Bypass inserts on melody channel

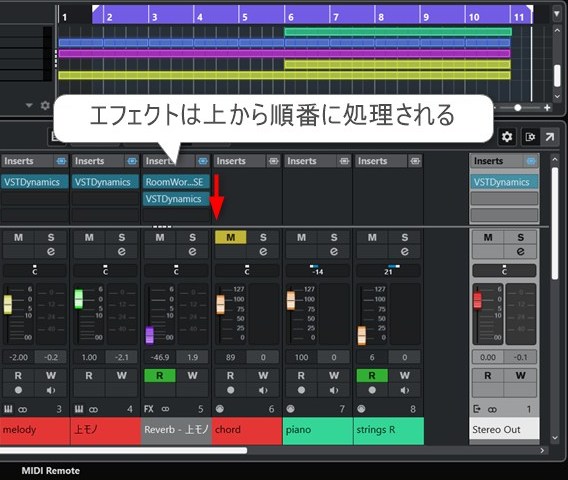[x=61, y=161]
